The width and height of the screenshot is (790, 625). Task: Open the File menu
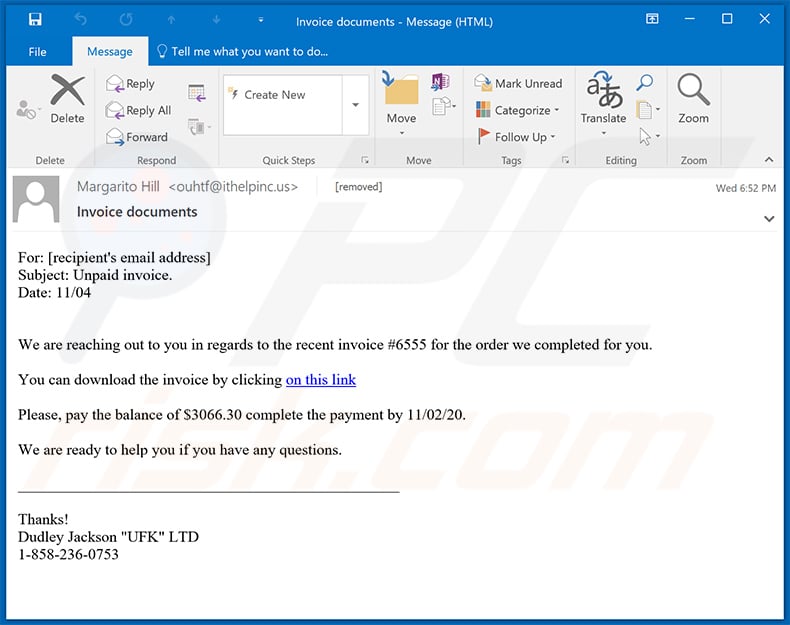(37, 52)
